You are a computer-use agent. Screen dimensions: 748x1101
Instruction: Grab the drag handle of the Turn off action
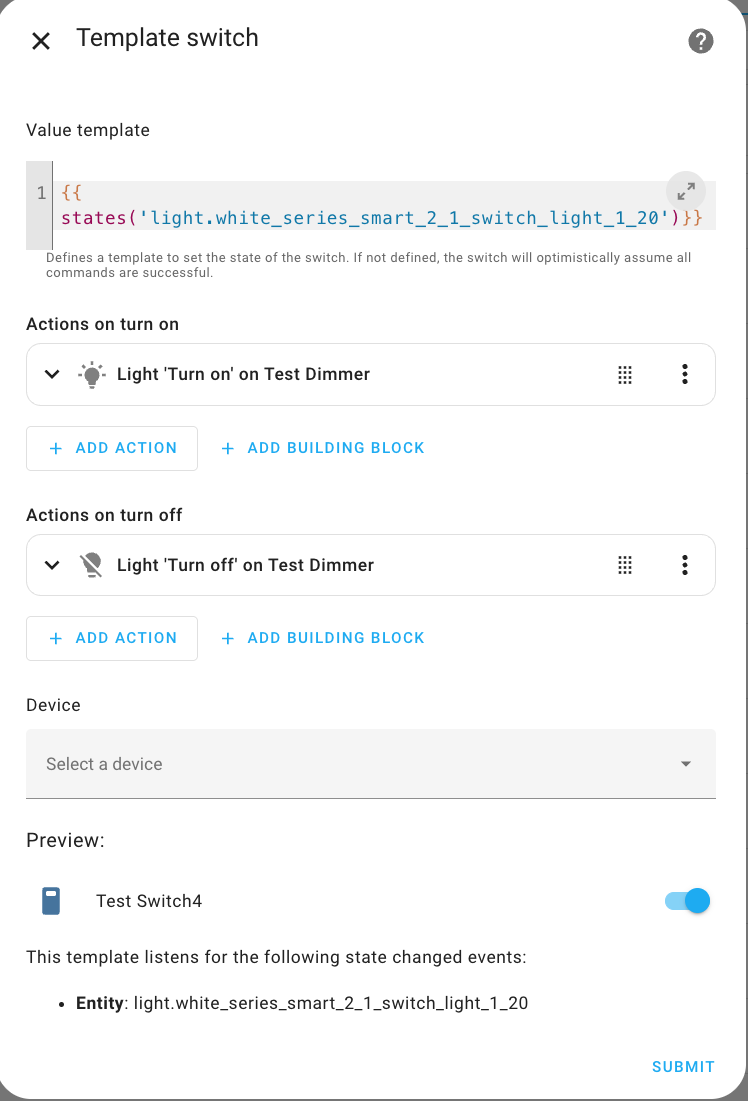coord(624,565)
